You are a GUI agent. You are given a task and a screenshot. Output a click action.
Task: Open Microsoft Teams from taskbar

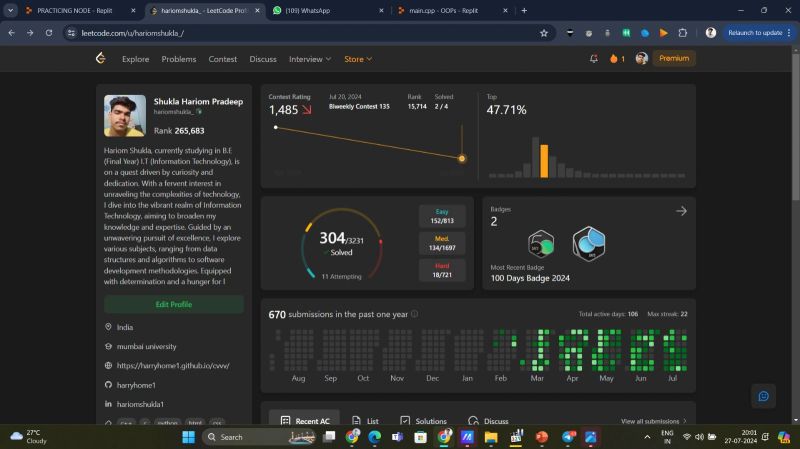click(x=397, y=437)
